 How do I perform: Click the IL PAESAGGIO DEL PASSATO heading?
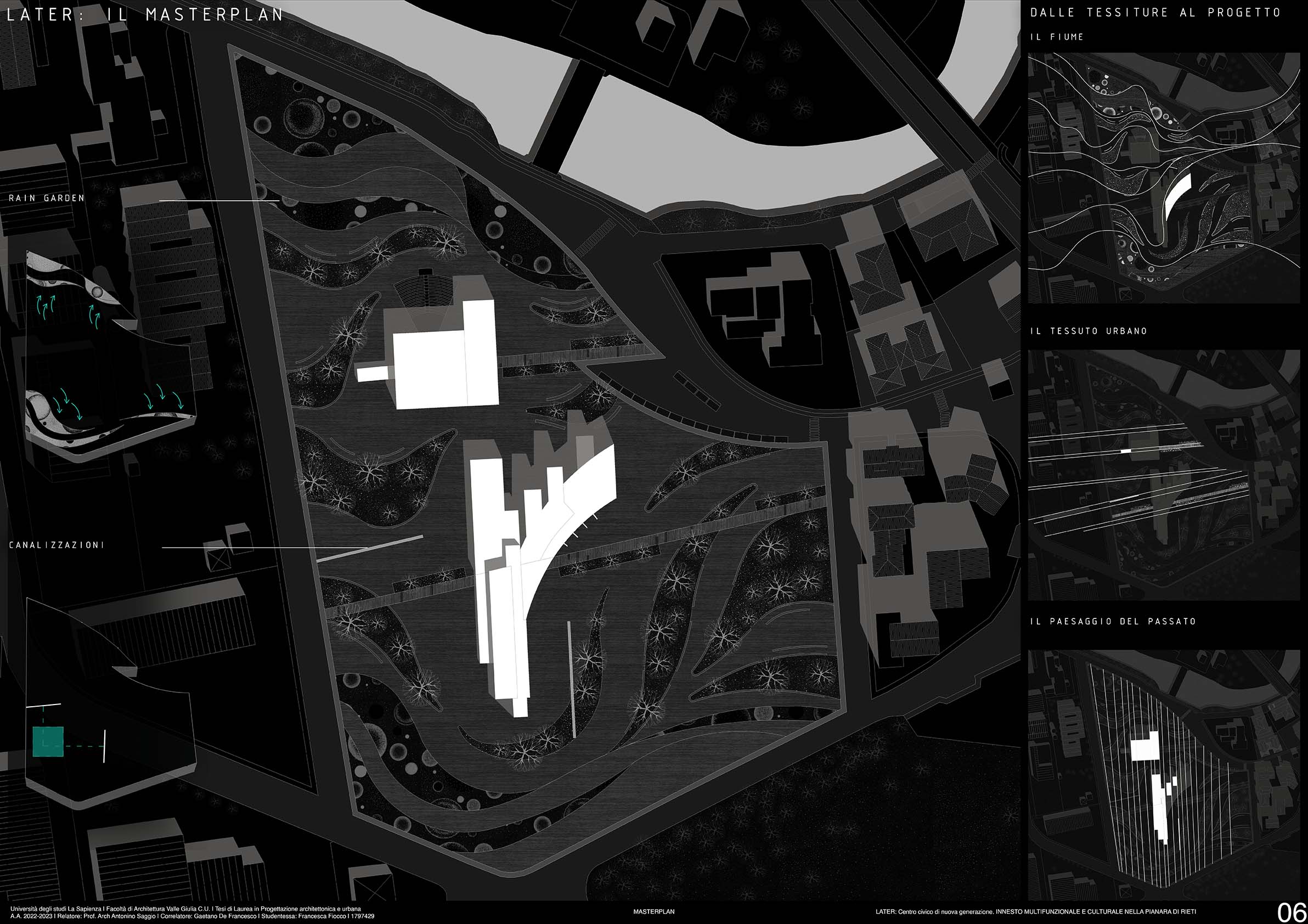point(1113,622)
